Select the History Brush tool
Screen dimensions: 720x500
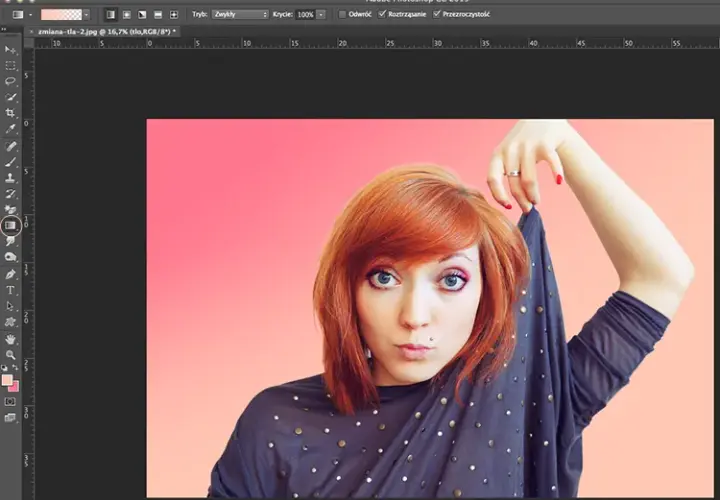point(10,194)
